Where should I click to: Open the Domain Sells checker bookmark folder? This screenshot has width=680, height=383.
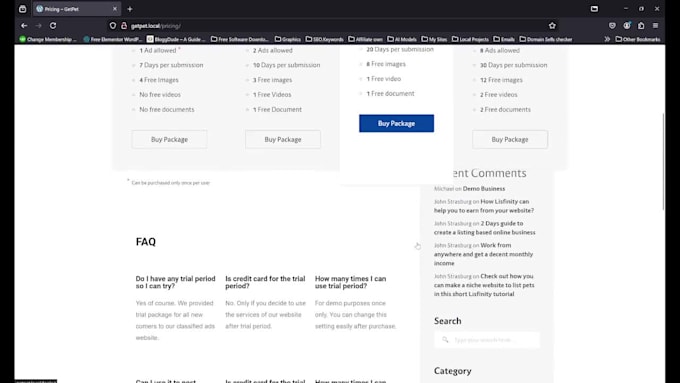tap(546, 39)
